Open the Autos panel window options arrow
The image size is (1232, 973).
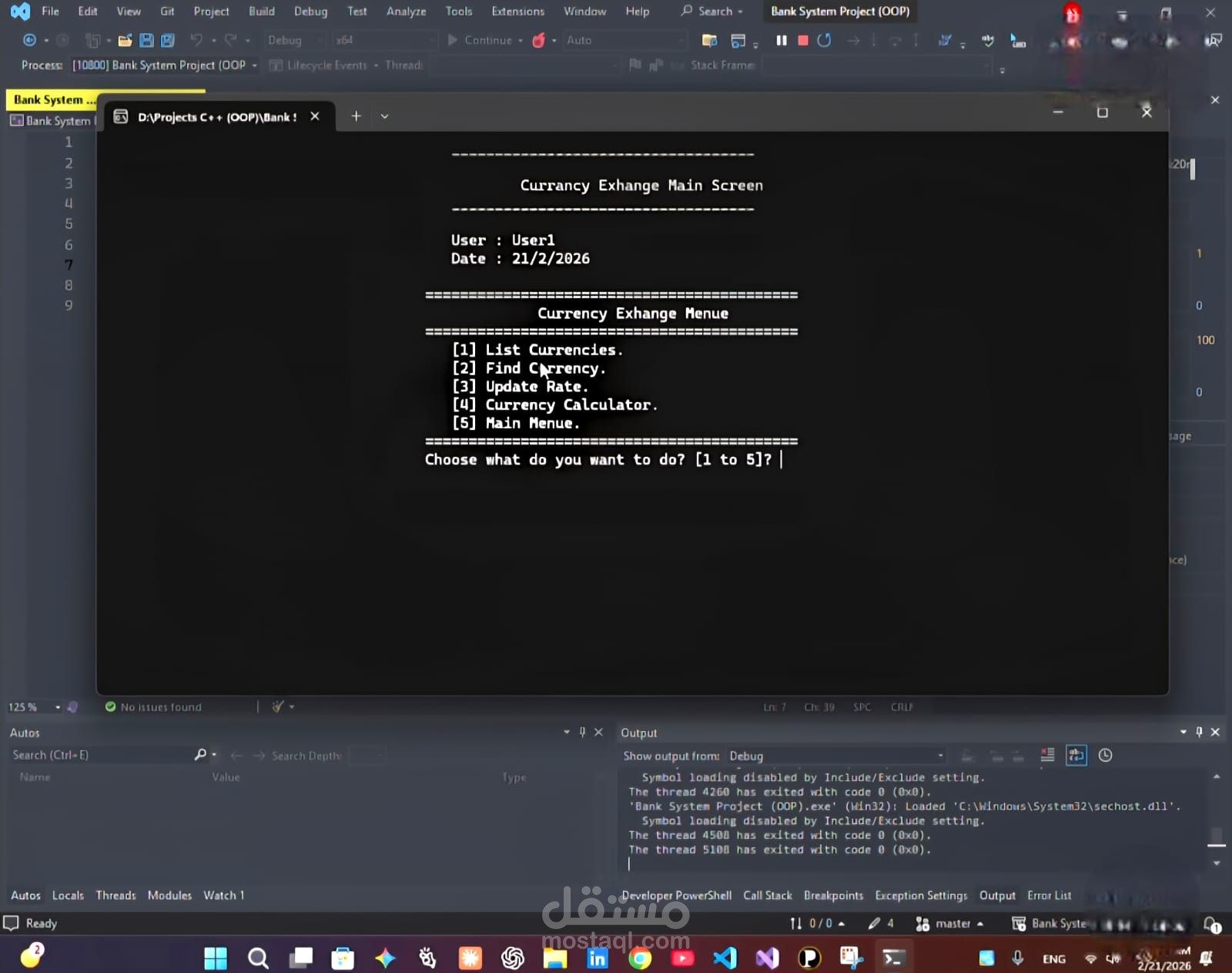coord(567,732)
